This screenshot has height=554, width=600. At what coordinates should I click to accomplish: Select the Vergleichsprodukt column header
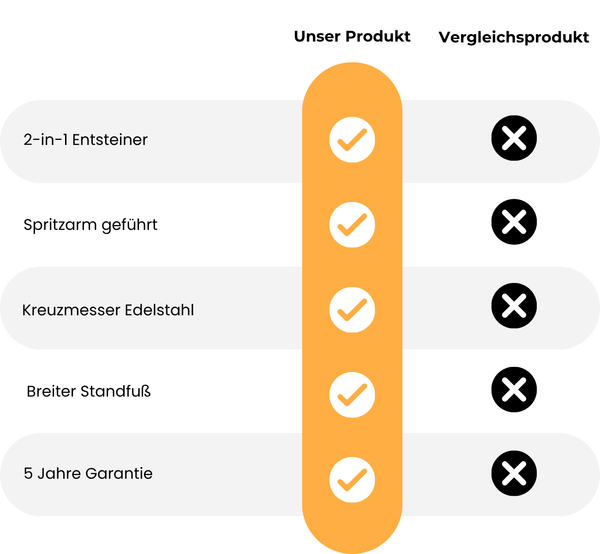coord(513,38)
